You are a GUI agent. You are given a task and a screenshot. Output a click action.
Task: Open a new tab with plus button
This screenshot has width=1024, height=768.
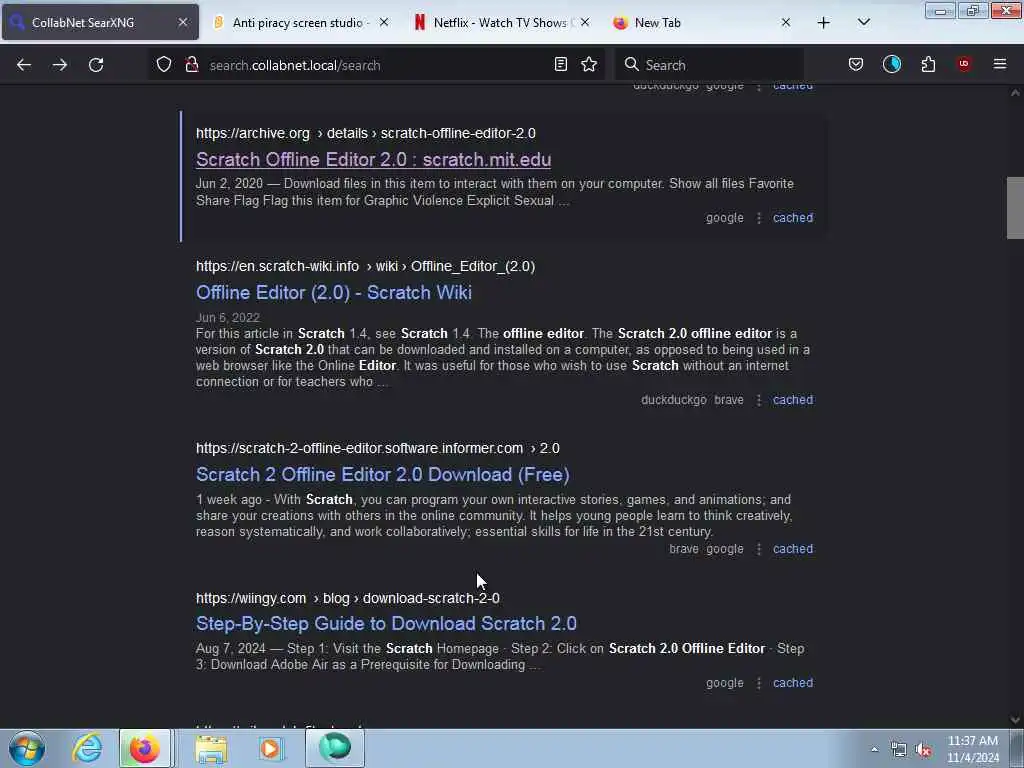824,23
